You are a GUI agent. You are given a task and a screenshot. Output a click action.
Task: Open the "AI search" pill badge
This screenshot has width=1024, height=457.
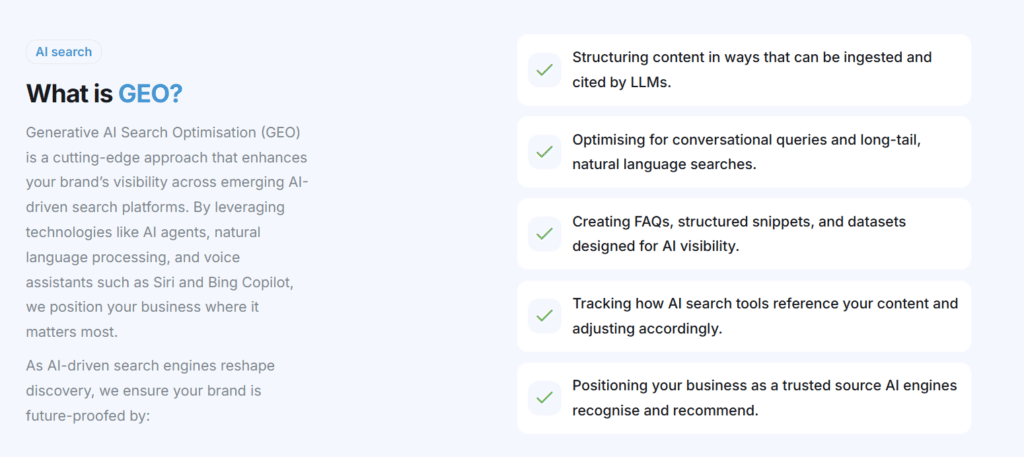(x=64, y=52)
